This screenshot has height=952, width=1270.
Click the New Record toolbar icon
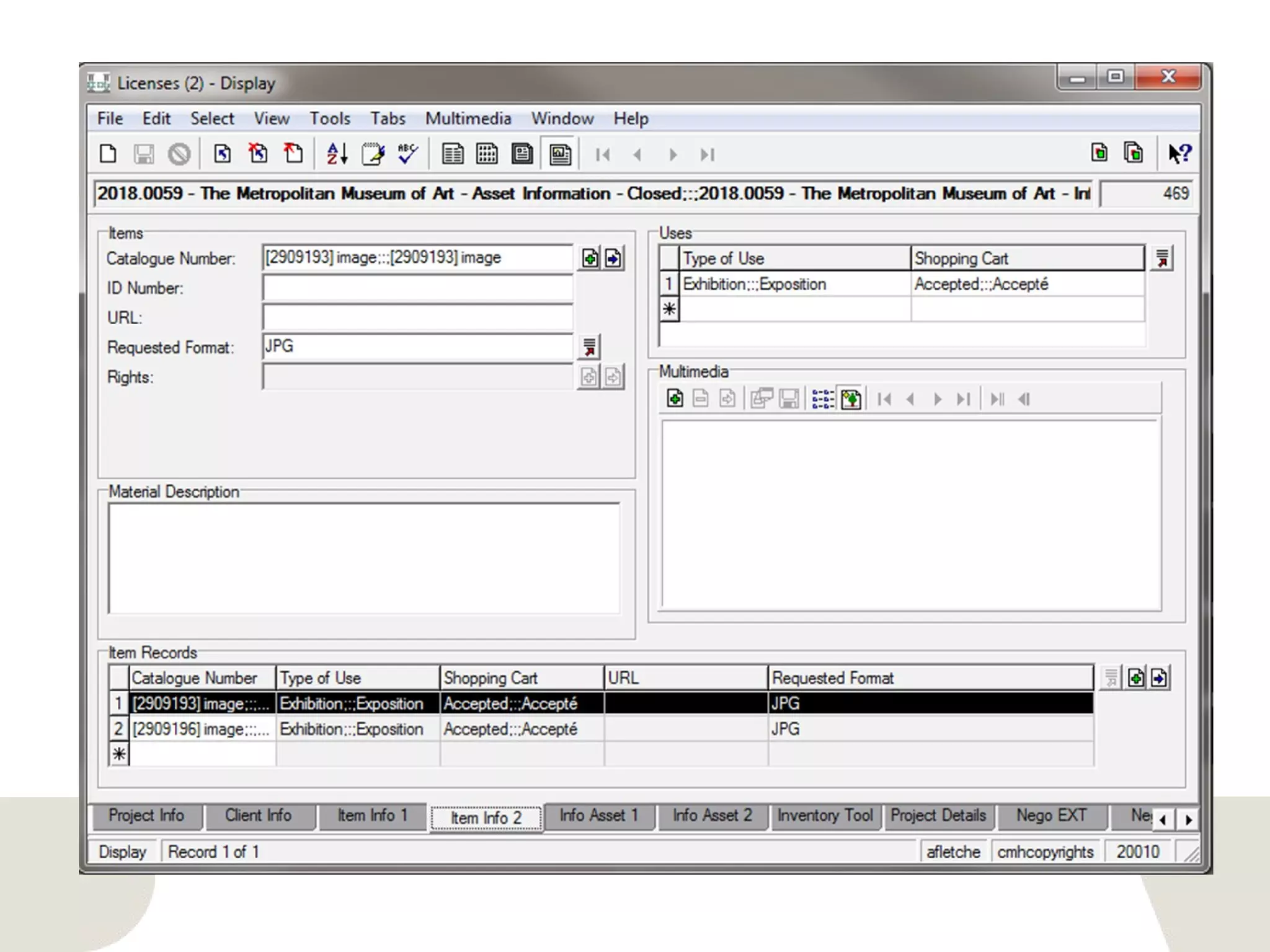(108, 154)
